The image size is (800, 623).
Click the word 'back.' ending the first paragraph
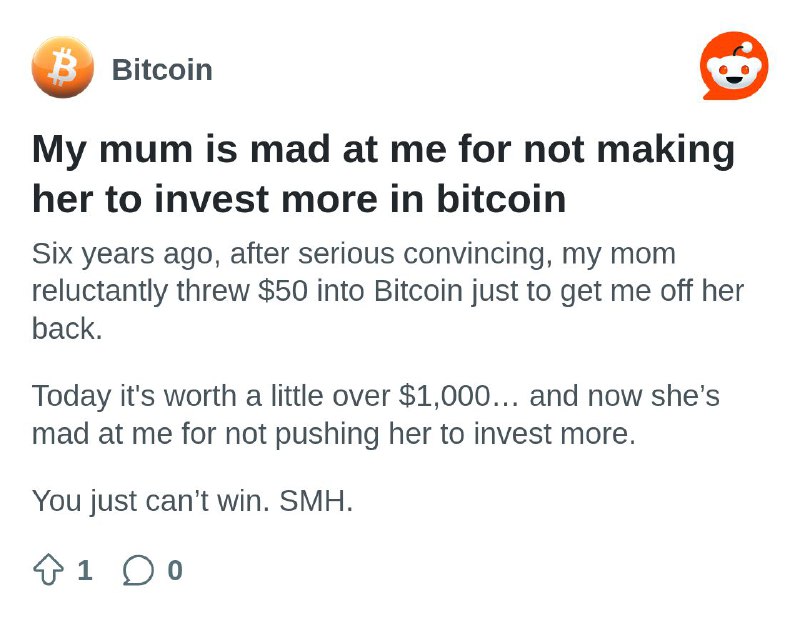[67, 329]
